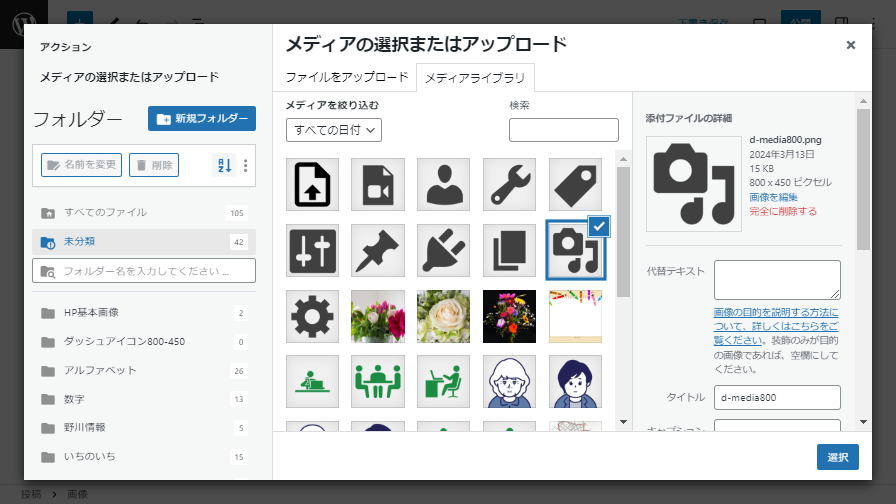Open the すべての日付 date filter dropdown
Image resolution: width=896 pixels, height=504 pixels.
point(334,130)
